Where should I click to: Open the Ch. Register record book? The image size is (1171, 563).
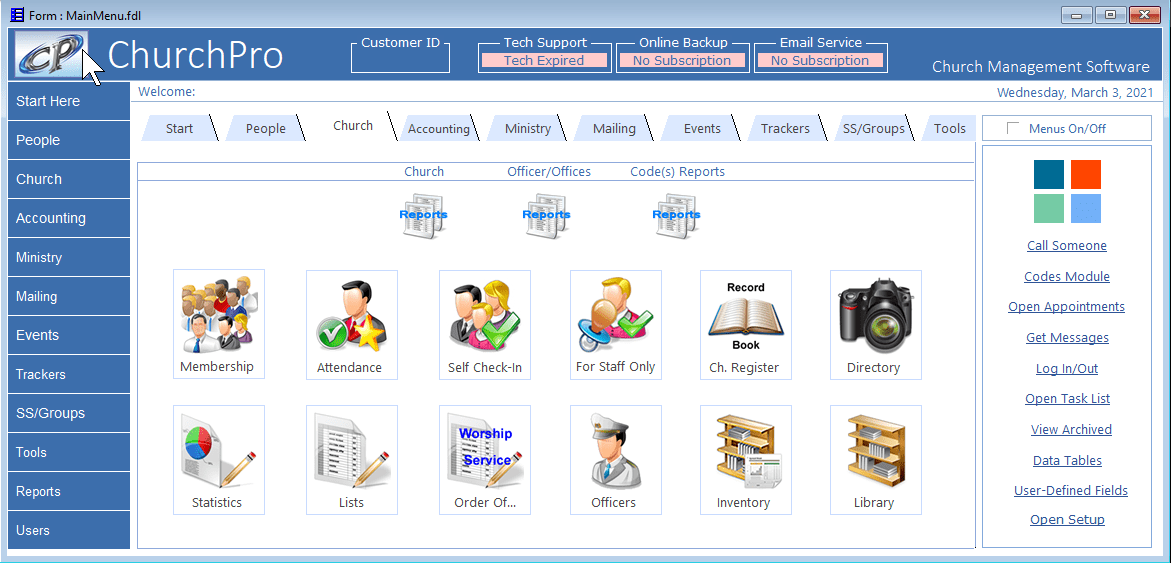coord(745,324)
